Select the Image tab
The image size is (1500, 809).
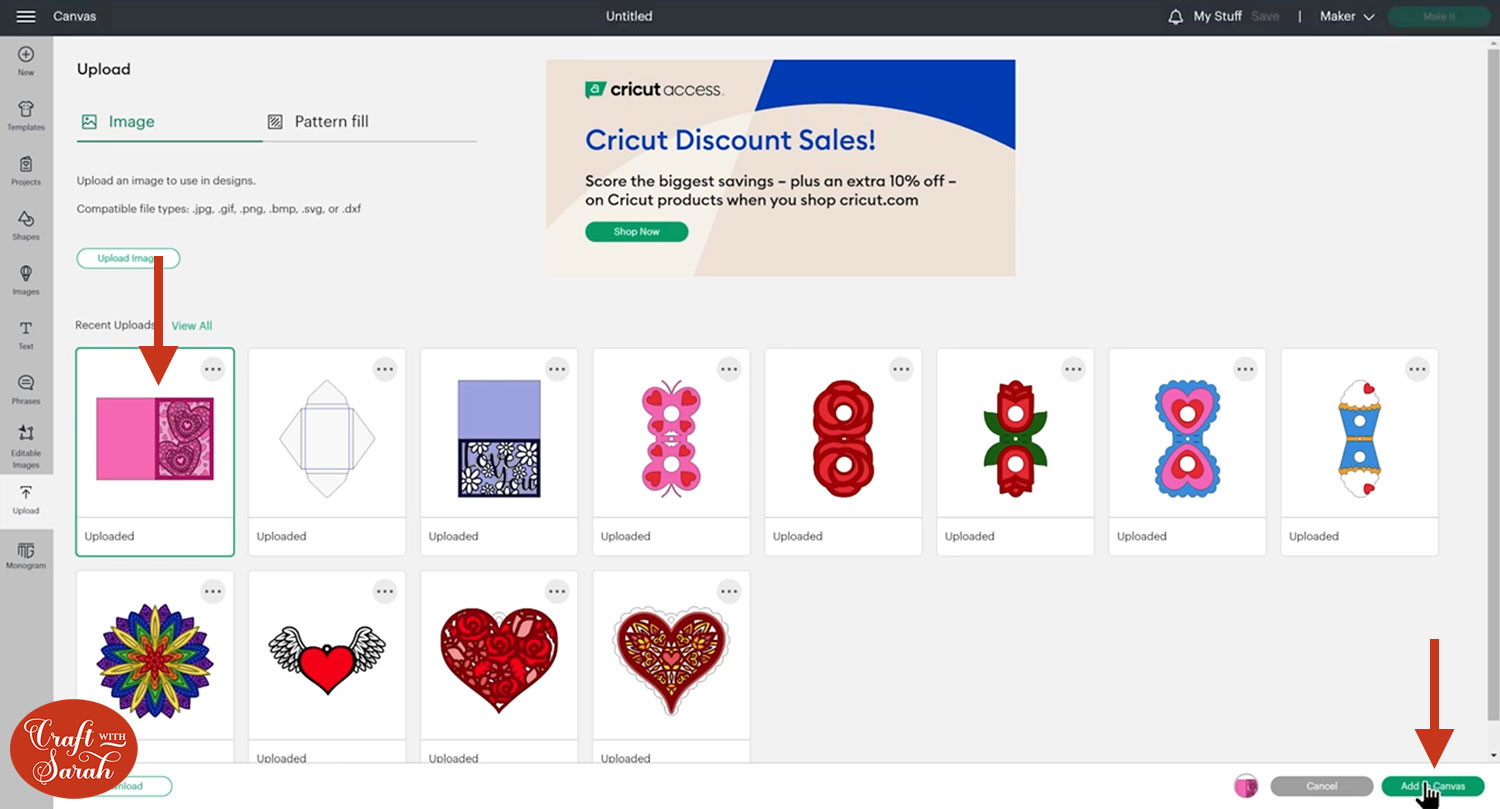point(119,122)
